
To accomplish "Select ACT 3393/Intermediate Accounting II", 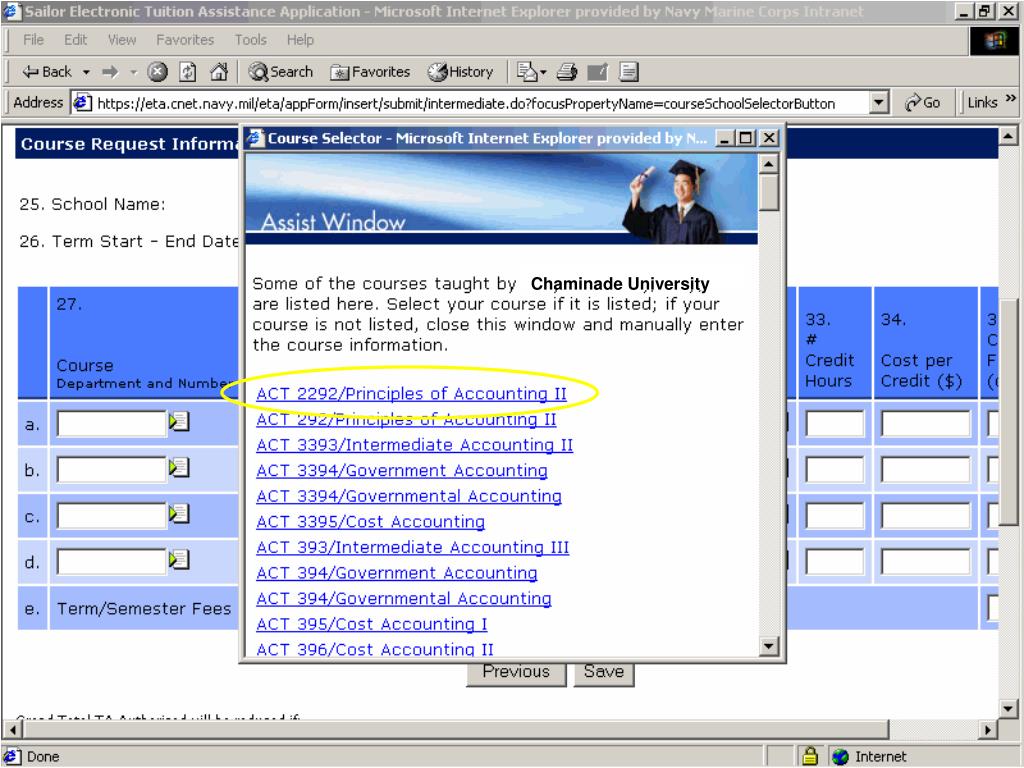I will [415, 445].
